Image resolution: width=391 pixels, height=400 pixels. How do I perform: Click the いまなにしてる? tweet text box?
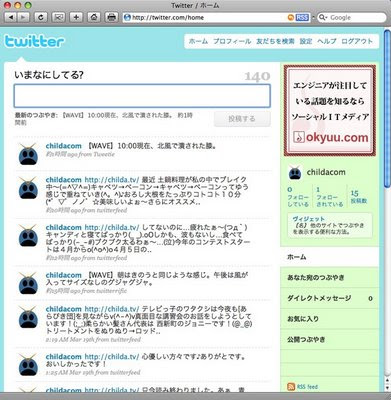142,96
